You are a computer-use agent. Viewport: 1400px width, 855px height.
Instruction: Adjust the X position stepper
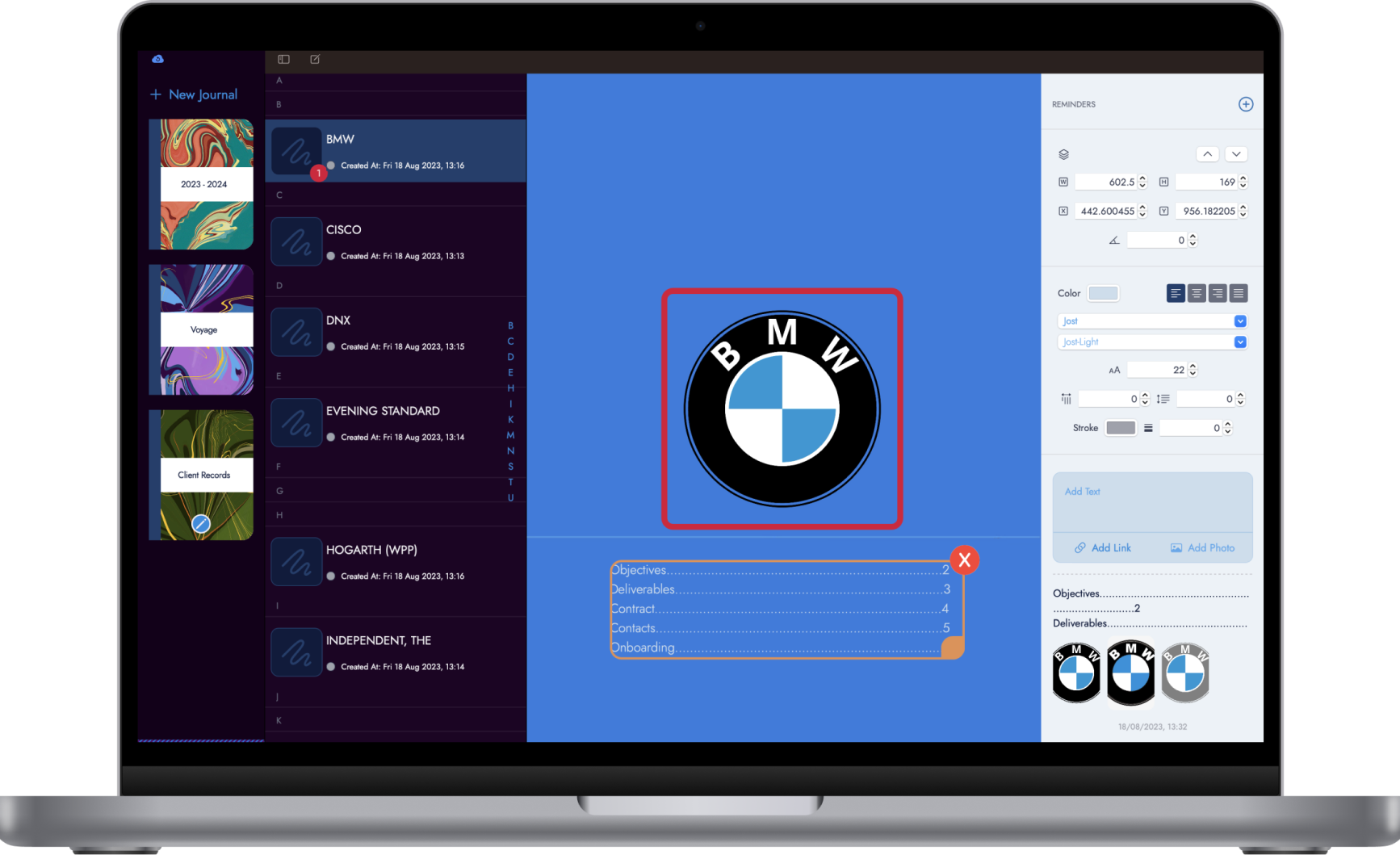pyautogui.click(x=1142, y=212)
